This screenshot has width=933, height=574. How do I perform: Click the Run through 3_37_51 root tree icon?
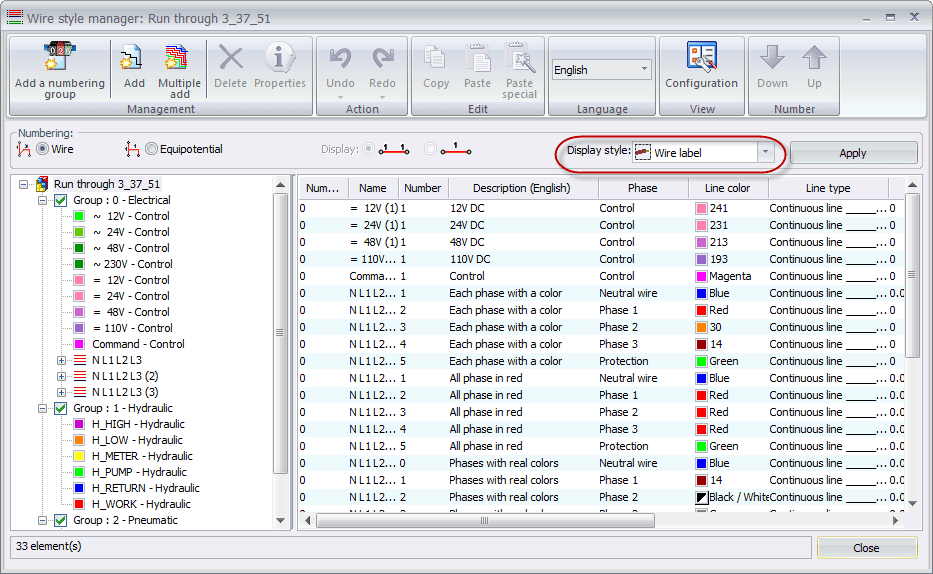pyautogui.click(x=42, y=184)
